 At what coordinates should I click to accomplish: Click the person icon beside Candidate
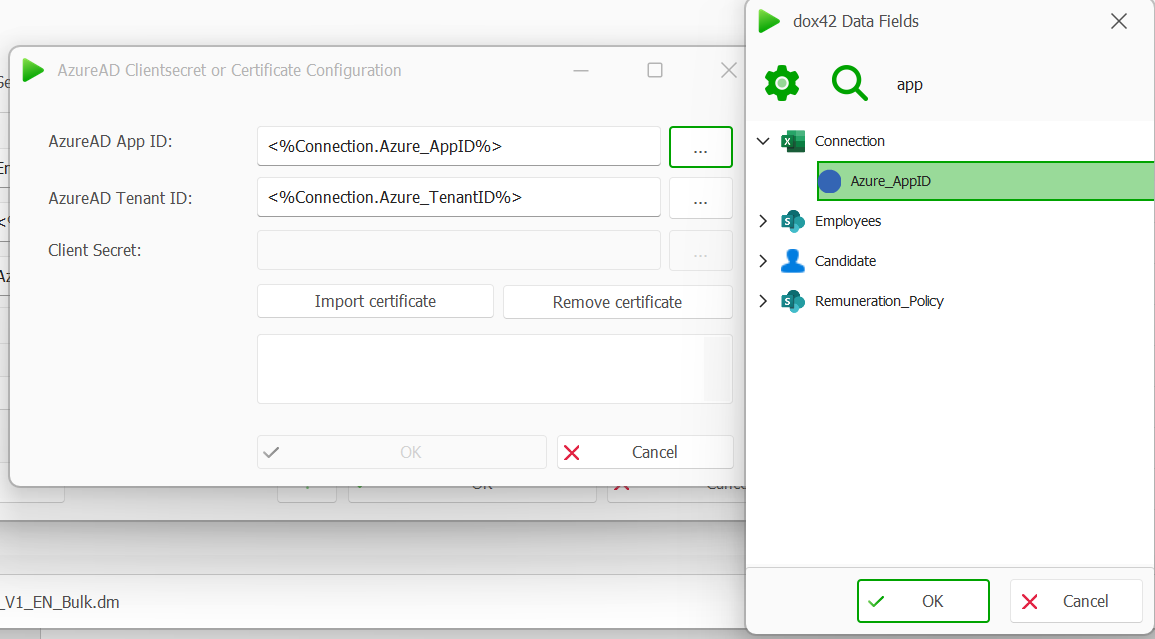click(x=793, y=261)
